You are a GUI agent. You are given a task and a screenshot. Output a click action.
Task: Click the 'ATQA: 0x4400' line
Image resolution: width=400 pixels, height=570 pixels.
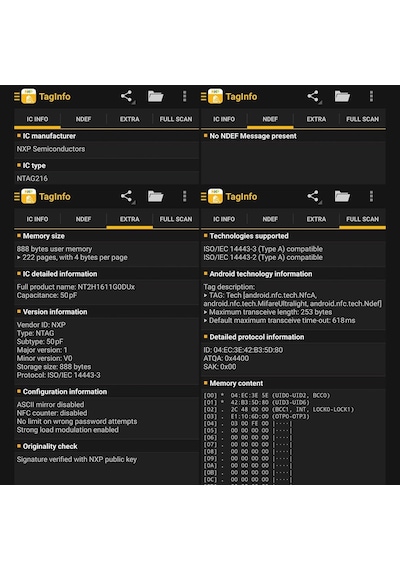(x=226, y=358)
